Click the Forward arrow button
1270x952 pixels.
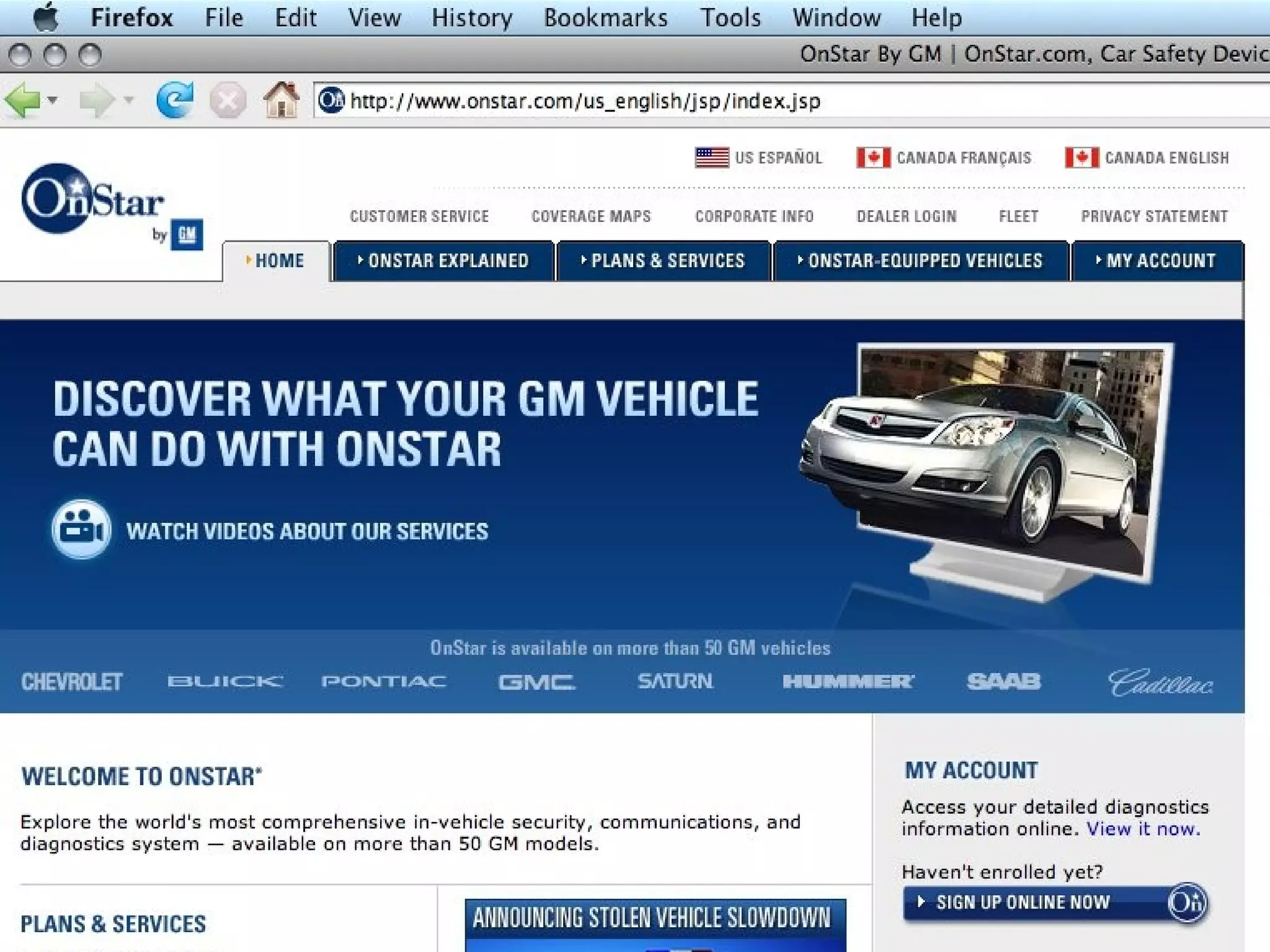coord(97,100)
